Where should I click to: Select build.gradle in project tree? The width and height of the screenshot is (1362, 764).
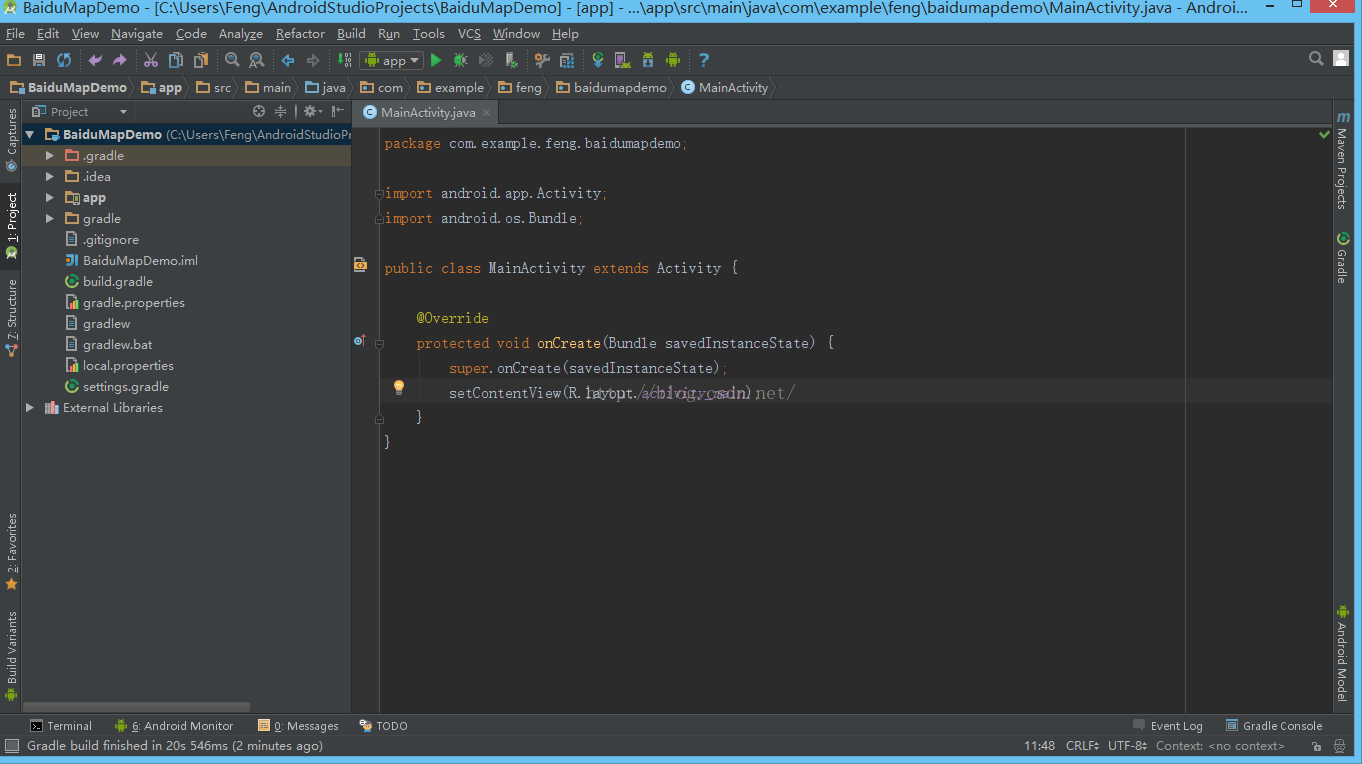(117, 282)
